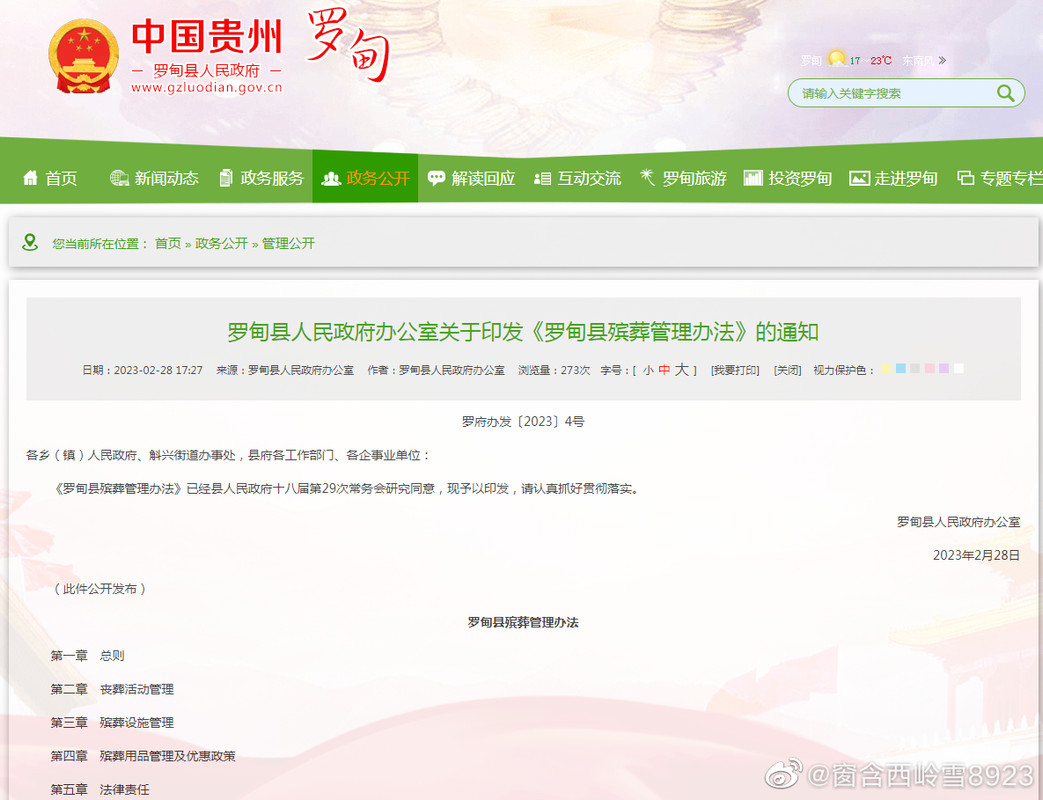Viewport: 1043px width, 800px height.
Task: Click the red 罗甸 calligraphy logo
Action: 348,45
